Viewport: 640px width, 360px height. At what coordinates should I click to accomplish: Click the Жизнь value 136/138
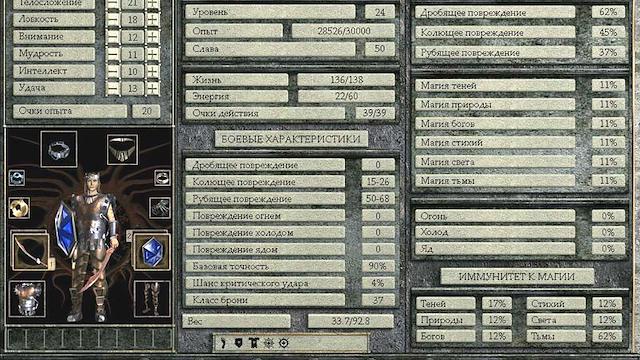coord(346,80)
